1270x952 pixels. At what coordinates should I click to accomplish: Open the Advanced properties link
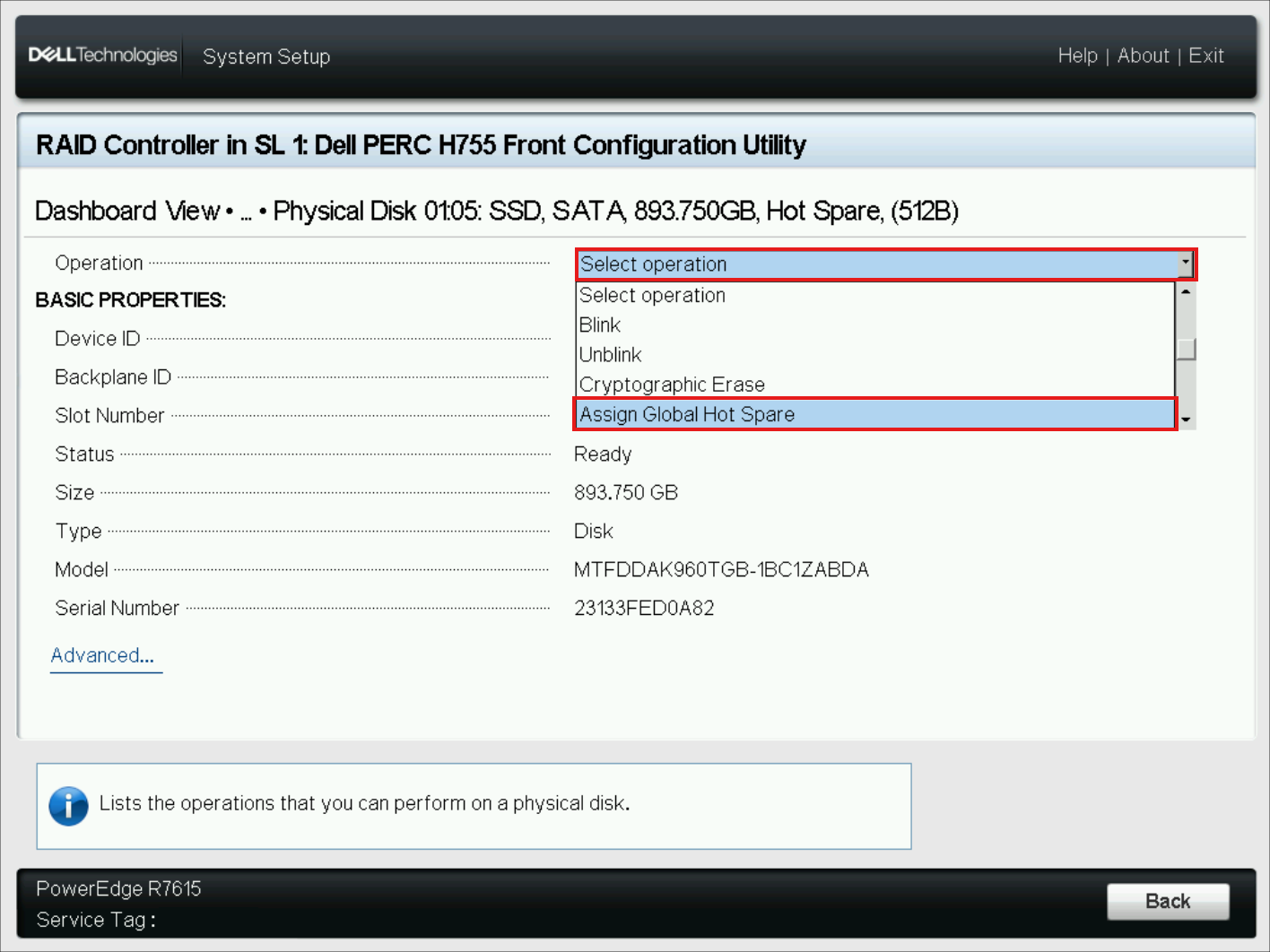tap(102, 655)
